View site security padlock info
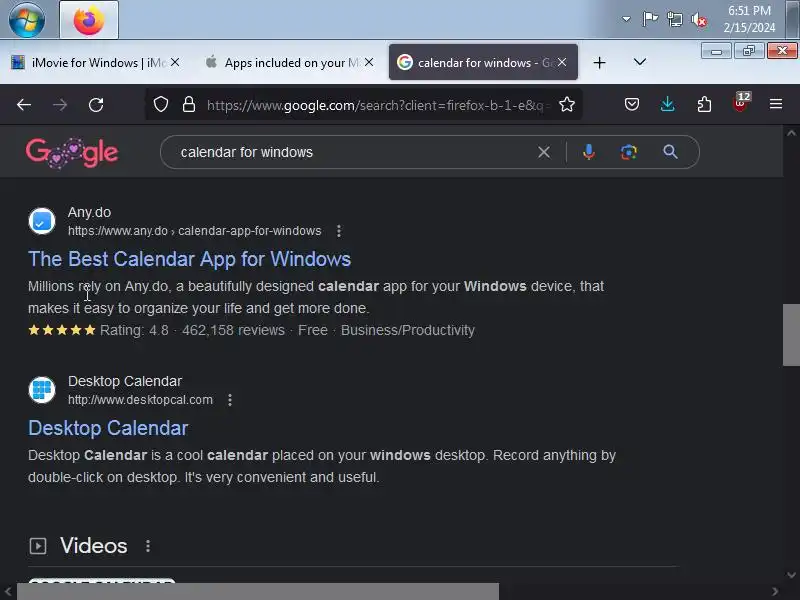Screen dimensions: 800x600 point(189,105)
